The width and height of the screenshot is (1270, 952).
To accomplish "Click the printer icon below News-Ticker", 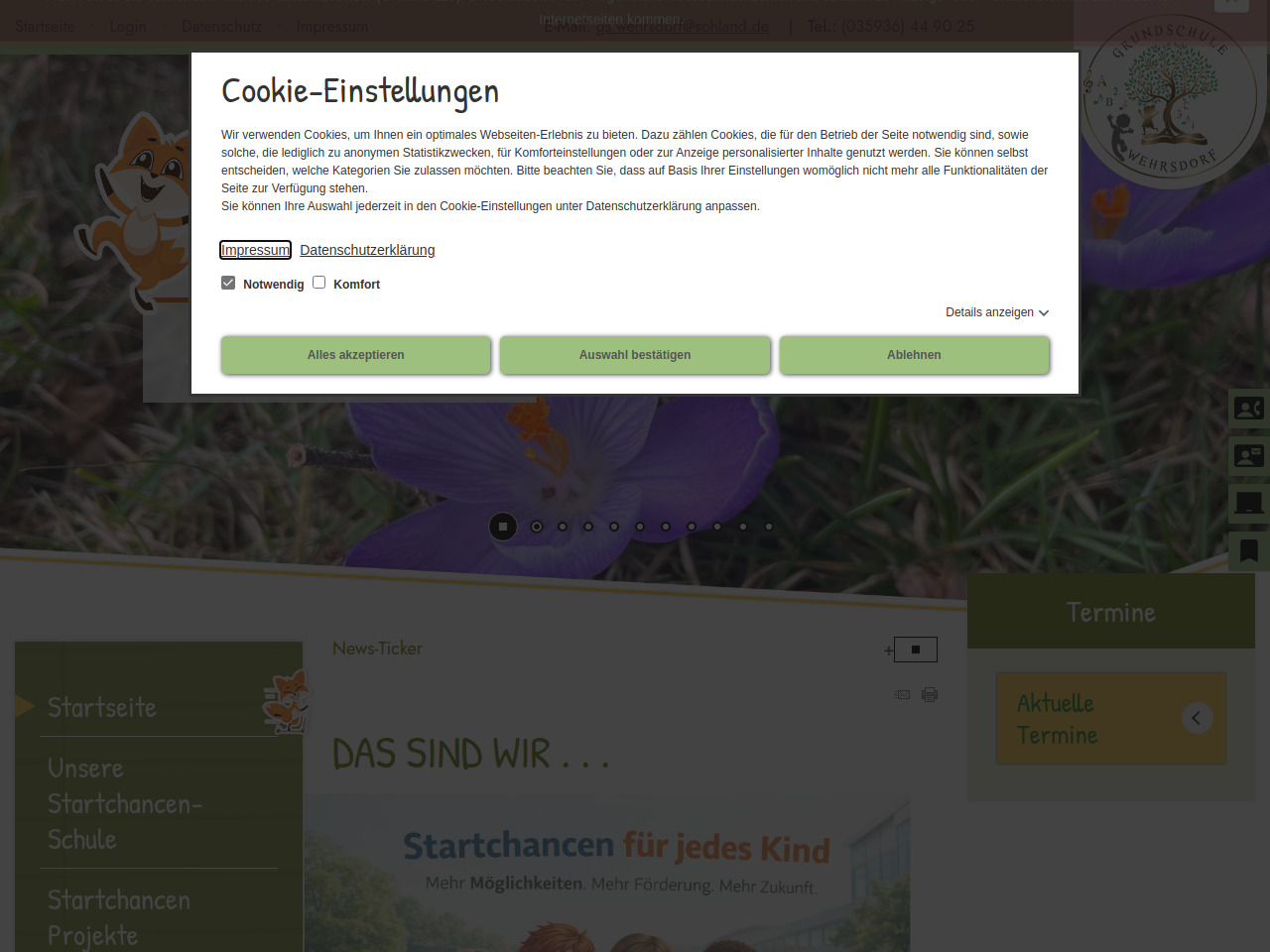I will [930, 694].
